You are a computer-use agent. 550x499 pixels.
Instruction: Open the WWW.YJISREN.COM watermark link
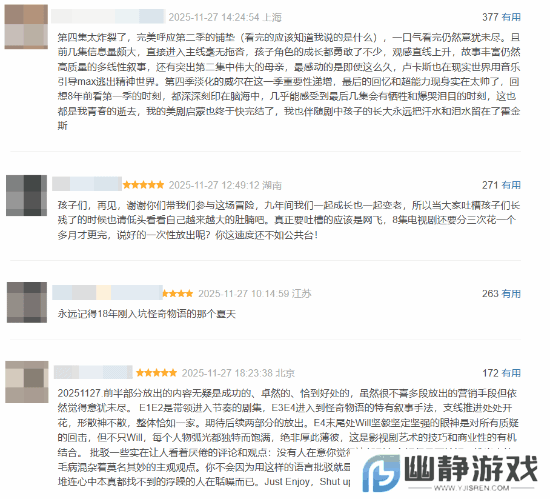tap(471, 488)
